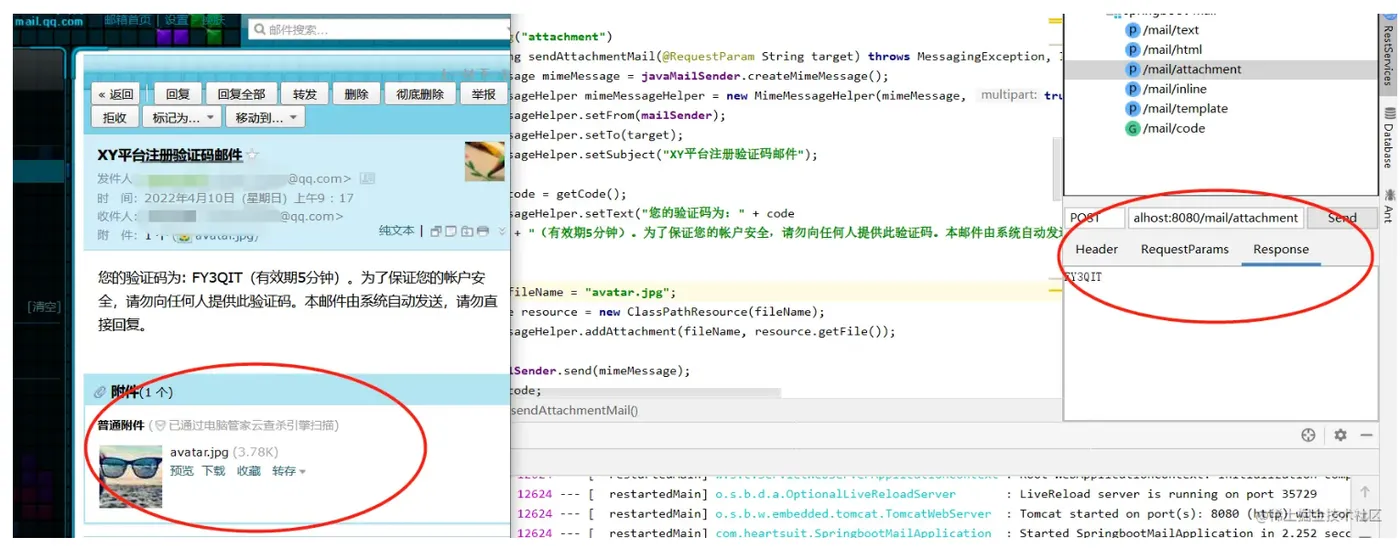Switch mail view to 纯文本
Viewport: 1400px width, 548px height.
396,231
